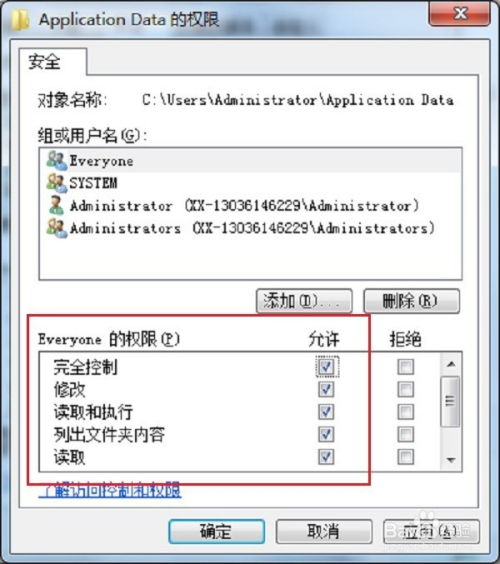The width and height of the screenshot is (500, 564).
Task: Select the SYSTEM group icon
Action: tap(57, 183)
